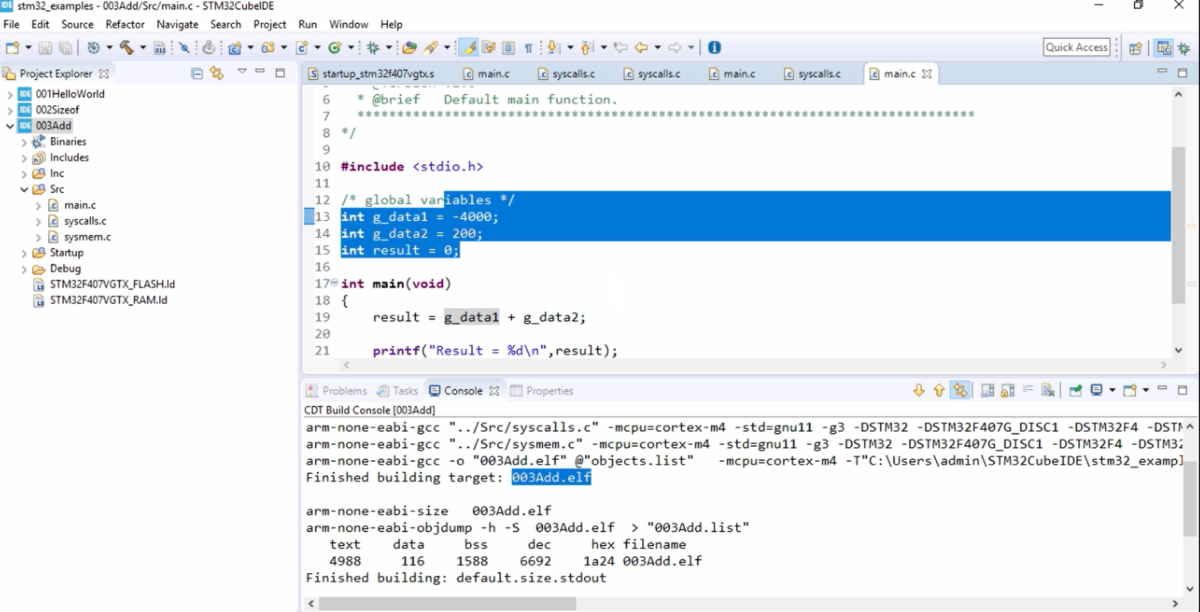Select the C/C++ perspective icon
The width and height of the screenshot is (1200, 612).
click(1163, 47)
